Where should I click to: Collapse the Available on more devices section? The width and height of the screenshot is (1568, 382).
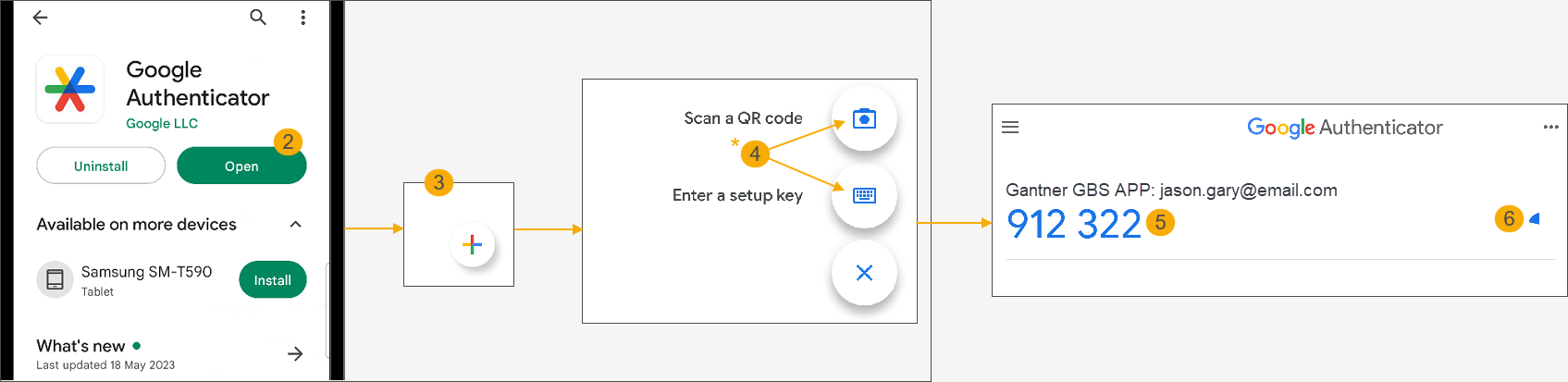tap(295, 225)
